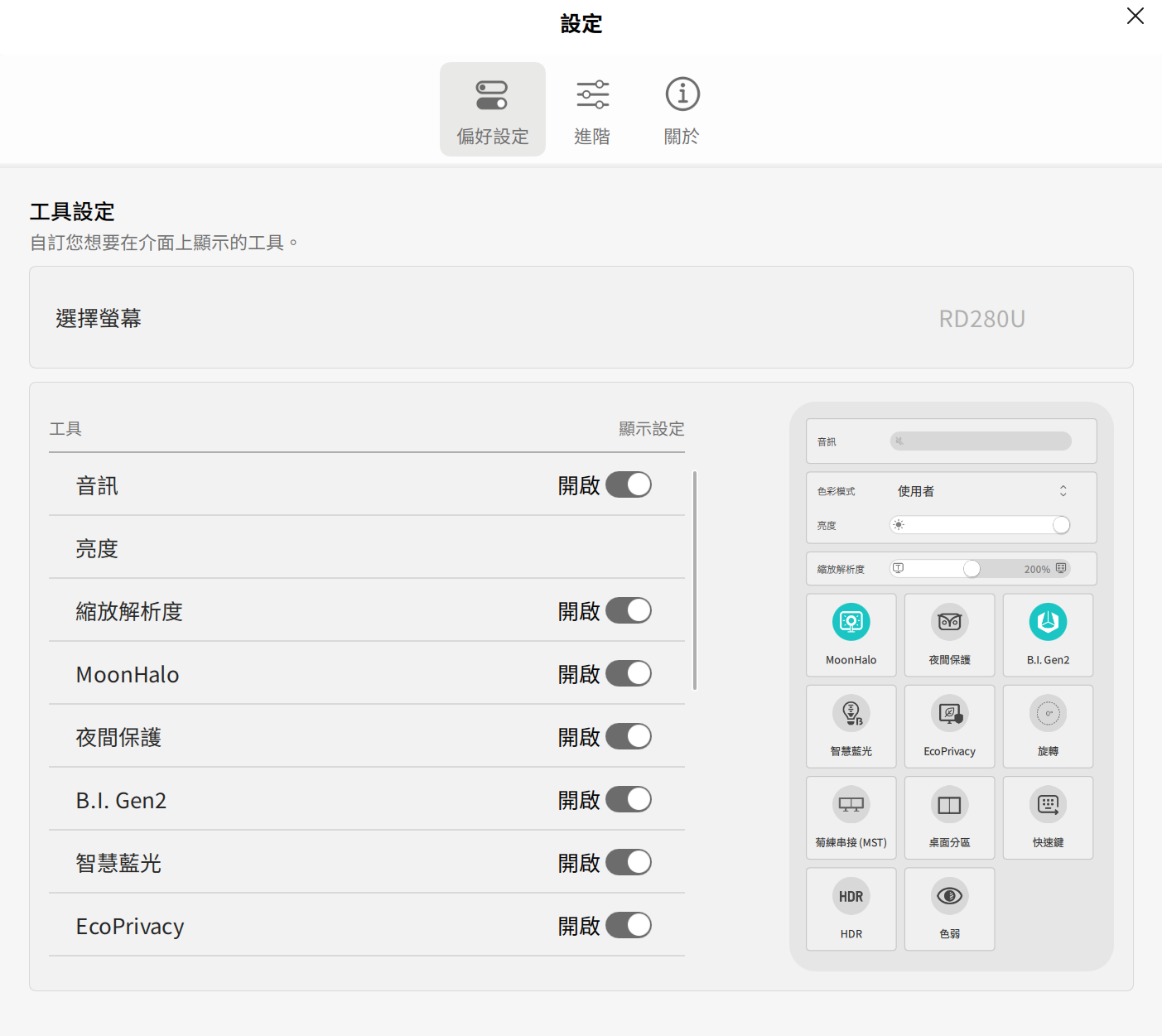
Task: Click the 亮度 brightness slider in preview
Action: click(x=981, y=525)
